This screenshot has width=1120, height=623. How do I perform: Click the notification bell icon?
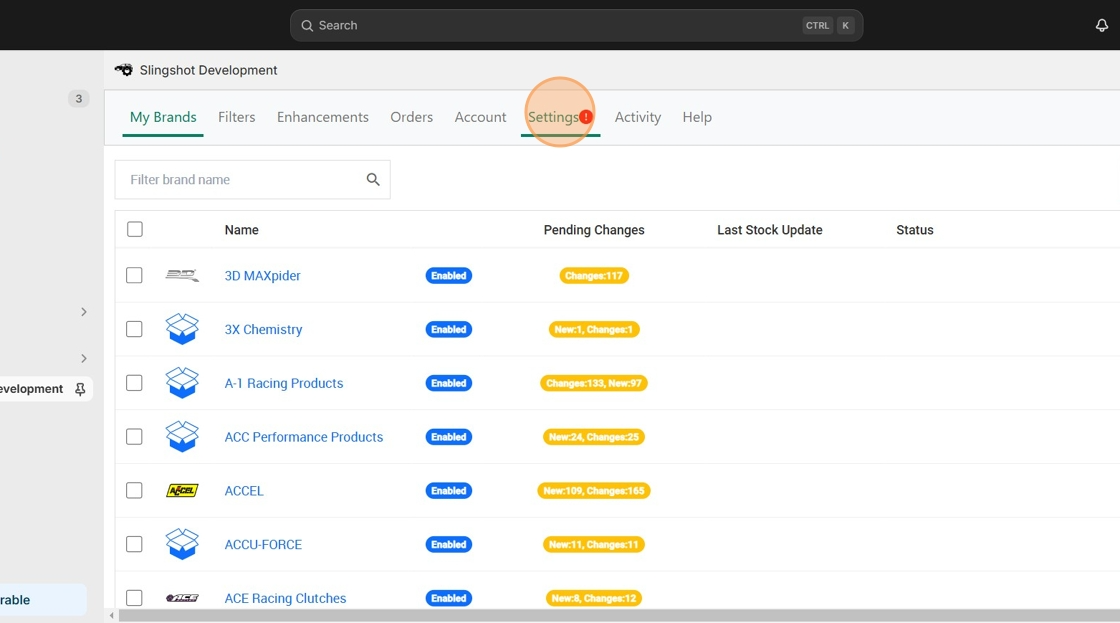pos(1101,25)
